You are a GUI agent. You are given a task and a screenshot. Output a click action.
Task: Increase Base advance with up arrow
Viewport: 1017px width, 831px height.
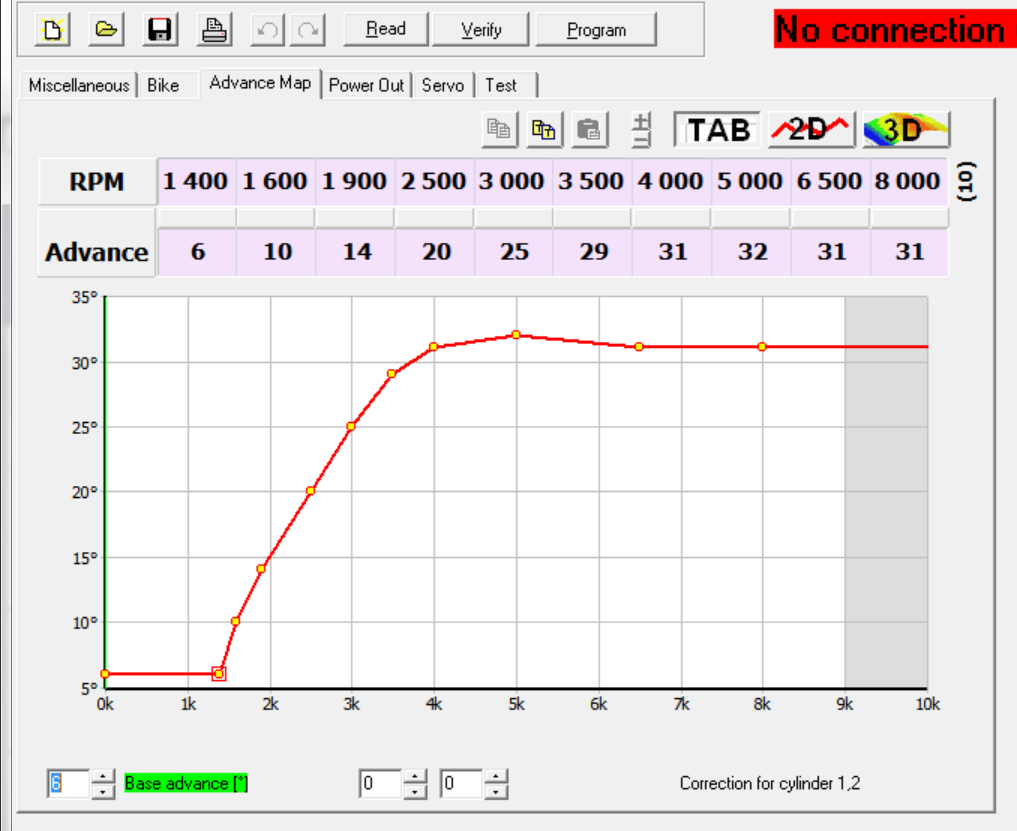coord(103,777)
